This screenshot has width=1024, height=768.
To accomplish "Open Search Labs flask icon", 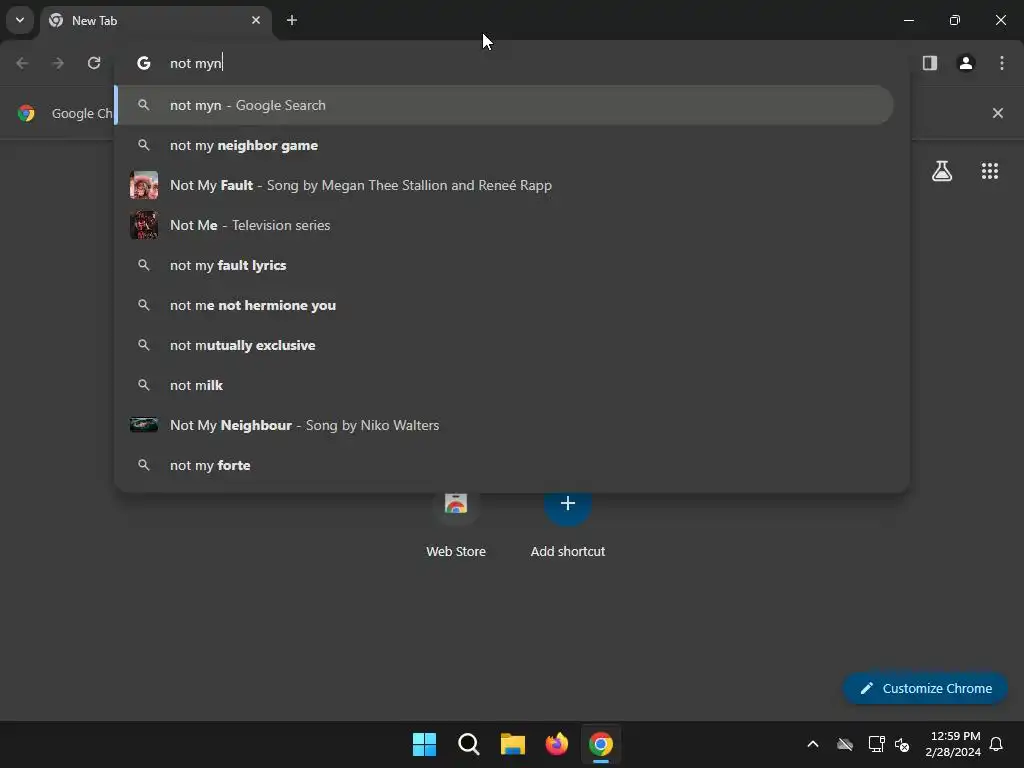I will click(942, 171).
